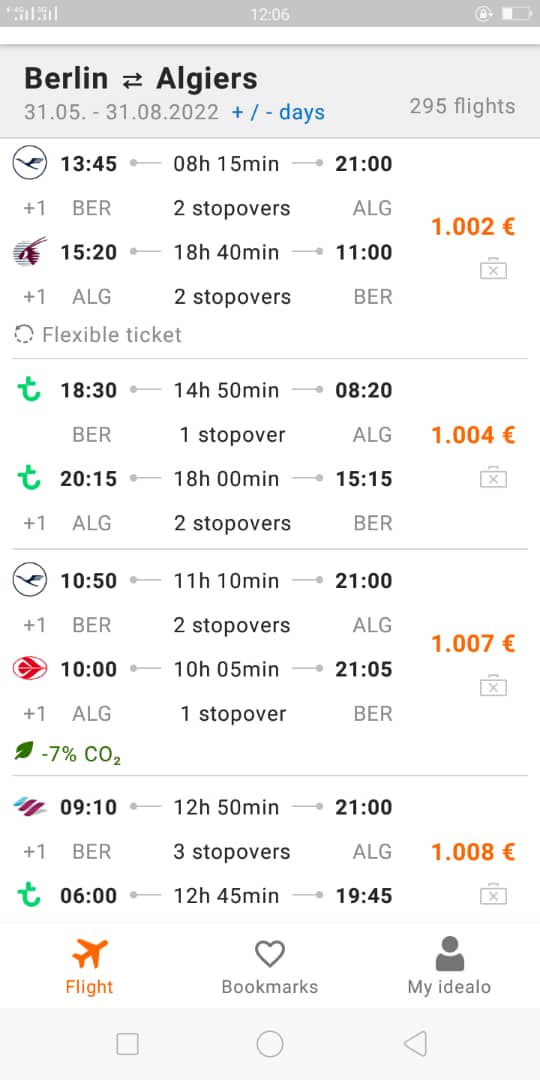This screenshot has height=1080, width=540.
Task: Tap no-baggage icon under 1.004 € price
Action: pyautogui.click(x=493, y=477)
